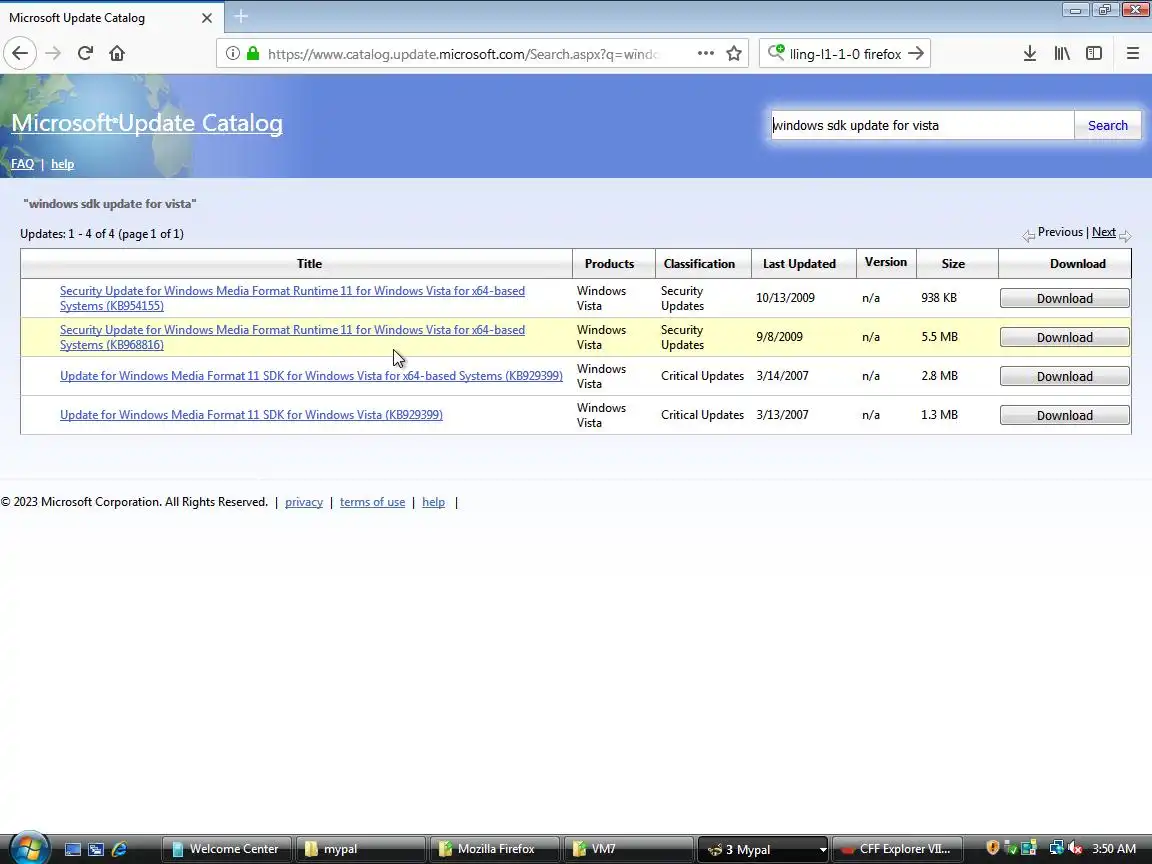
Task: Switch to Welcome Center taskbar button
Action: pyautogui.click(x=227, y=849)
